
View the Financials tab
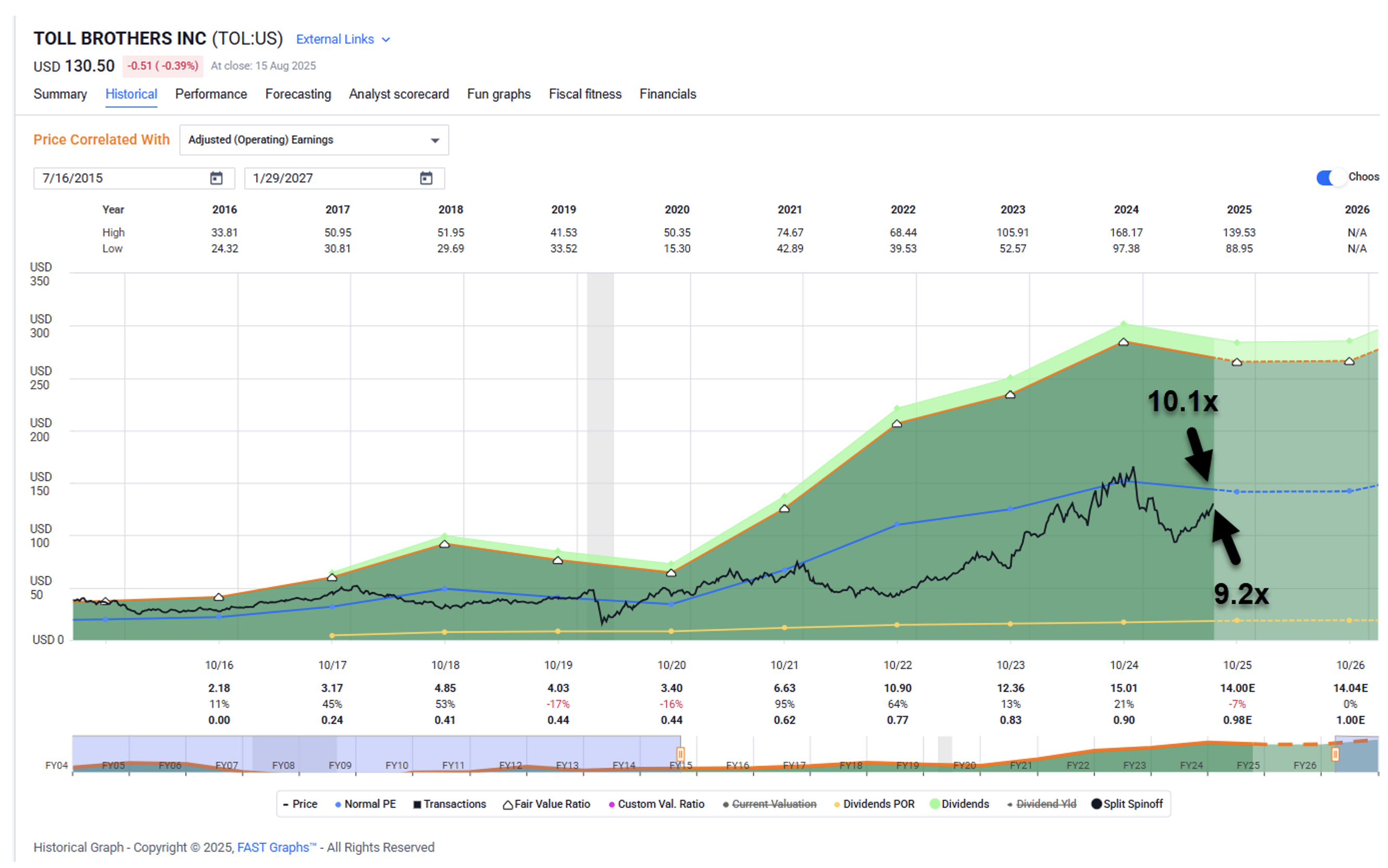pyautogui.click(x=667, y=94)
